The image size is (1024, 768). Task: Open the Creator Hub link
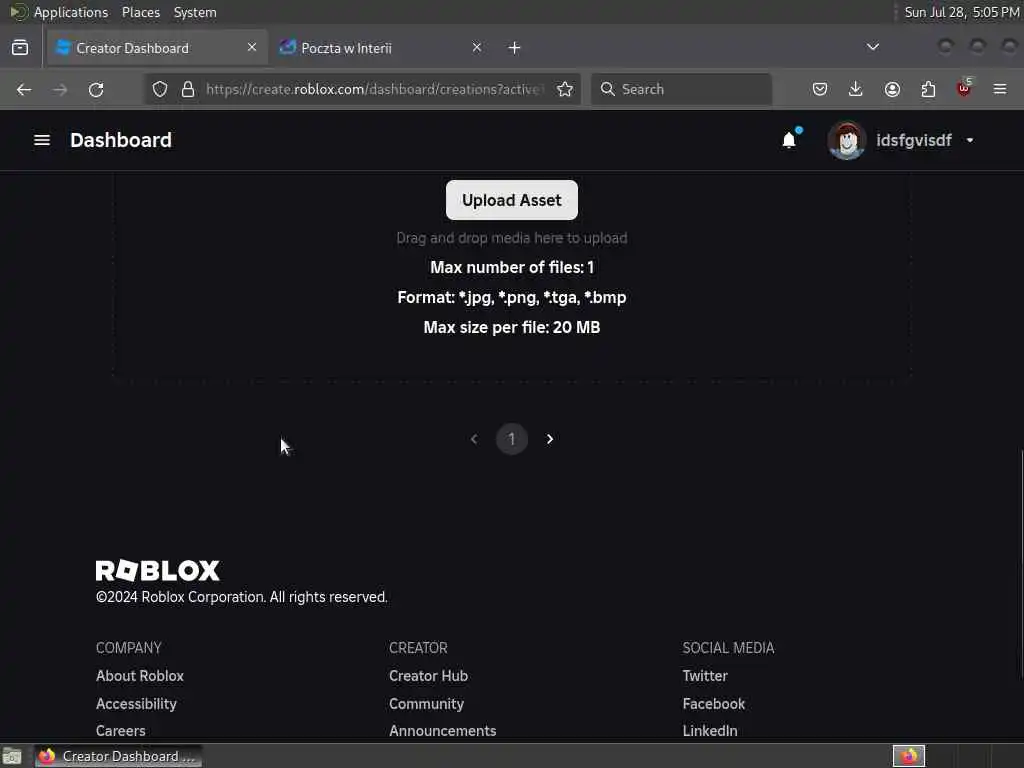click(x=428, y=676)
